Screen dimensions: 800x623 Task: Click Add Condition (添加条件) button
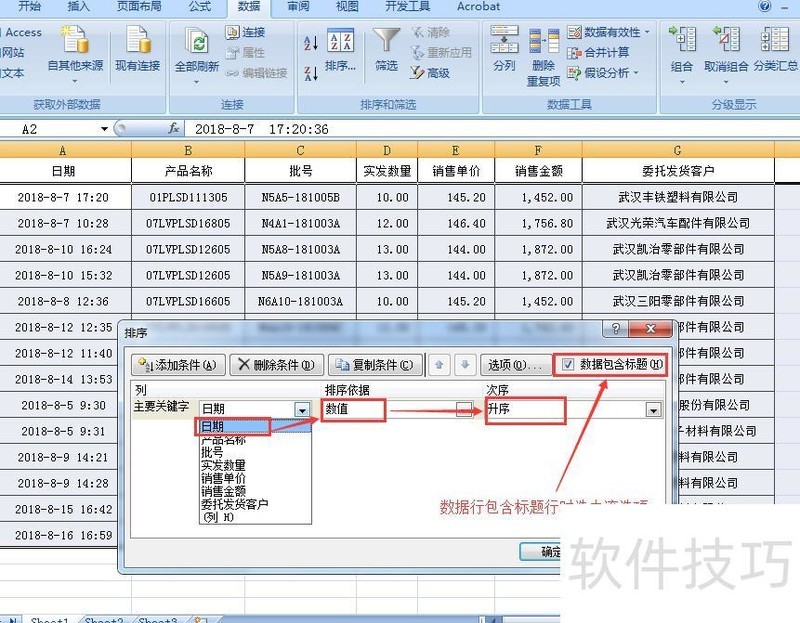coord(178,365)
